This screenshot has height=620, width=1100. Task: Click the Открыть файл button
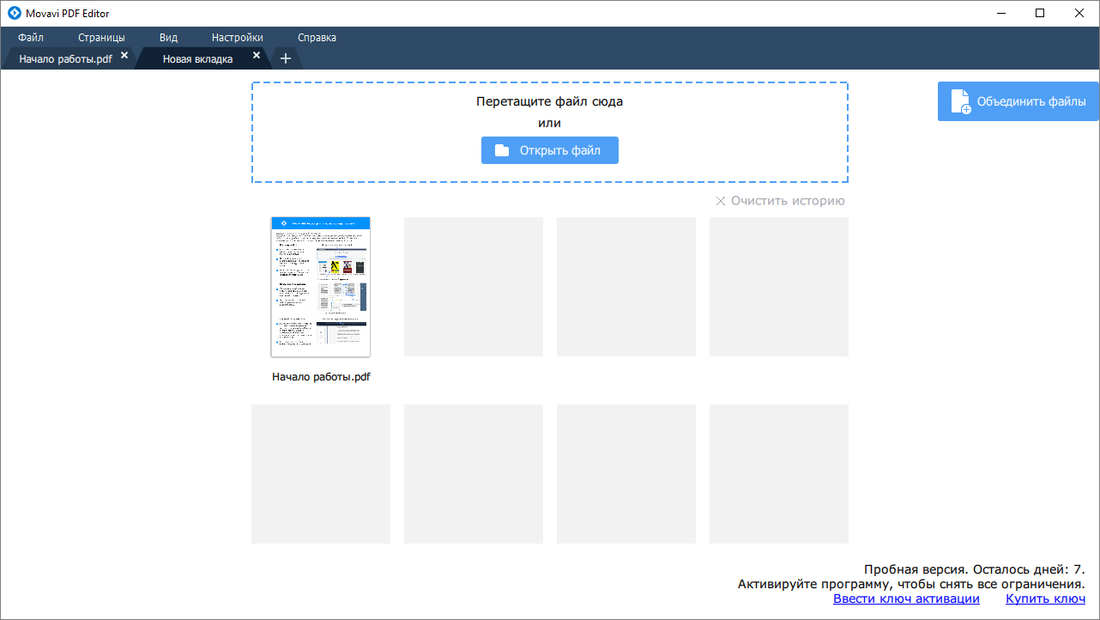549,150
